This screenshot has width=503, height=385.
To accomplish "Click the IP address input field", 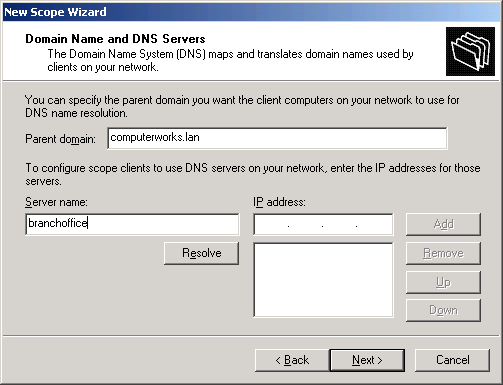I will [x=323, y=224].
